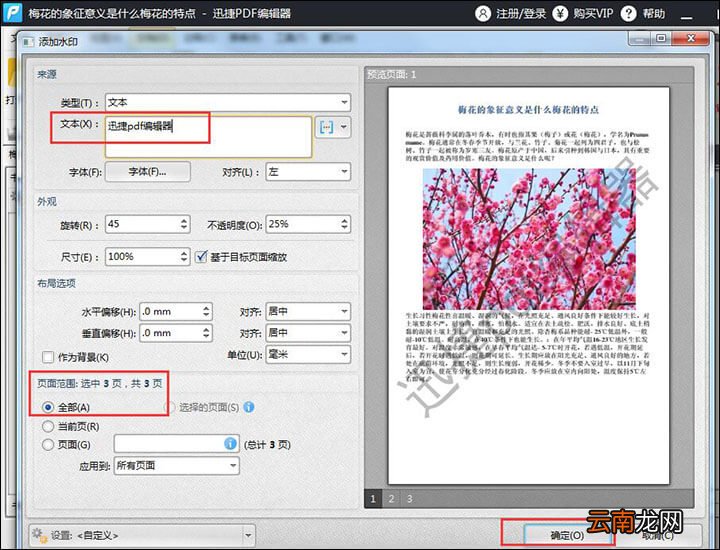
Task: Click info icon next to 选择的页面(S)
Action: (249, 407)
